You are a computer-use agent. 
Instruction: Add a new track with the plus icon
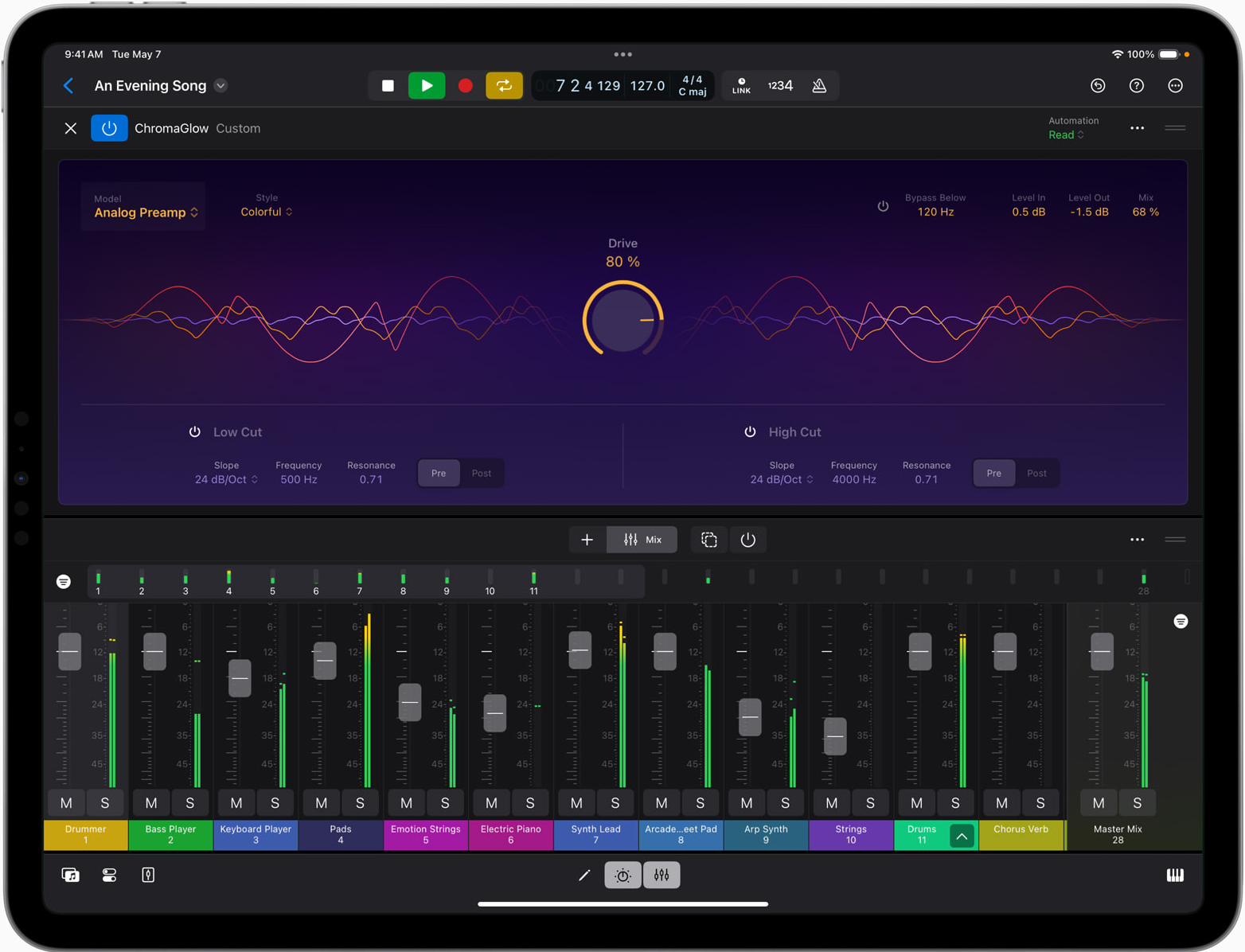[x=587, y=539]
